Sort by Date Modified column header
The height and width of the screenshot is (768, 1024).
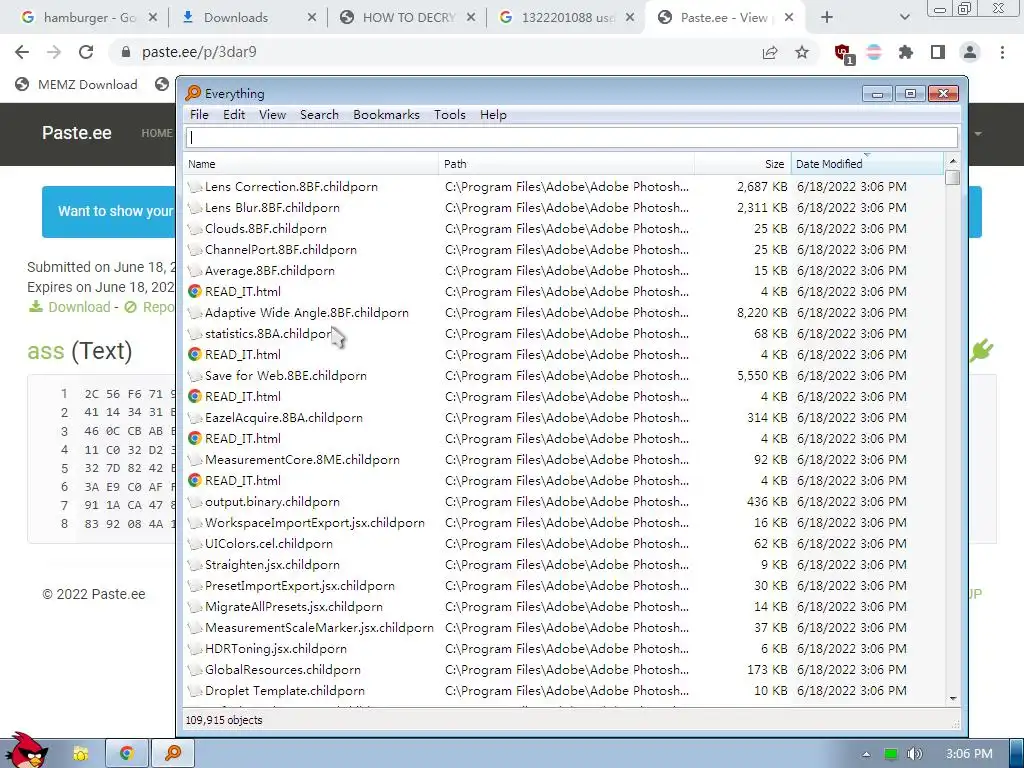(867, 164)
